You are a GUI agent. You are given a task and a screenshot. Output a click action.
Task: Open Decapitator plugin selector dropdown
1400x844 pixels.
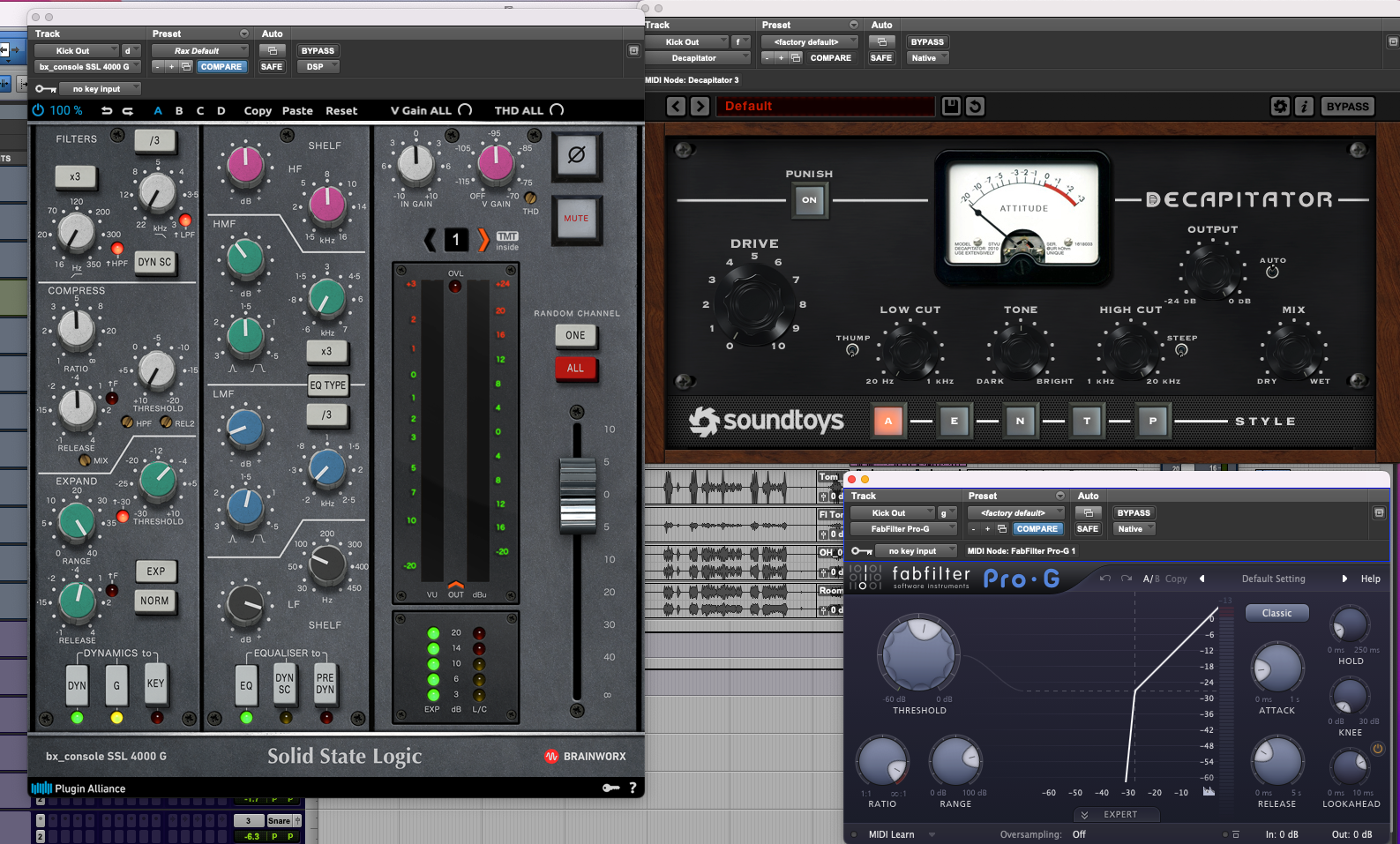pos(698,58)
